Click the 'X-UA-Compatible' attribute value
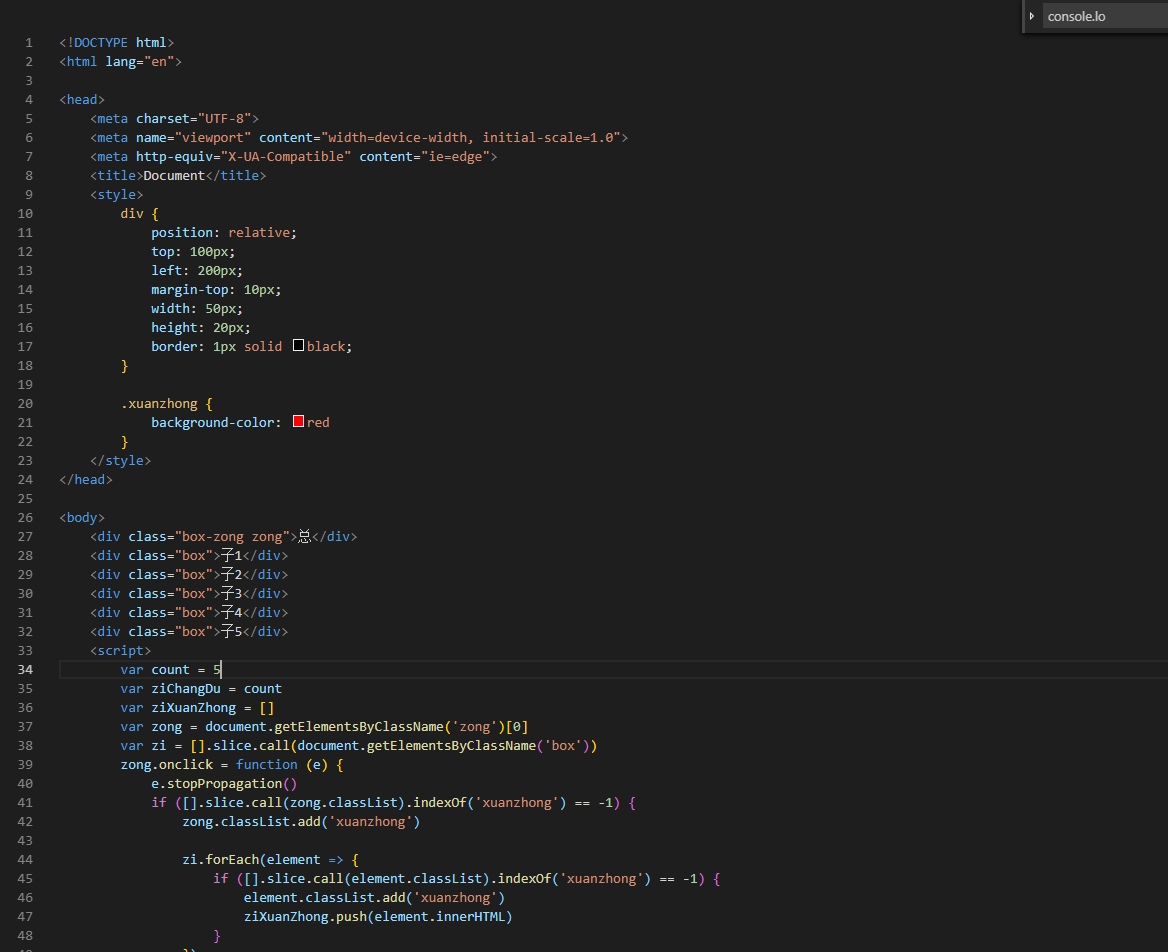 (x=286, y=156)
